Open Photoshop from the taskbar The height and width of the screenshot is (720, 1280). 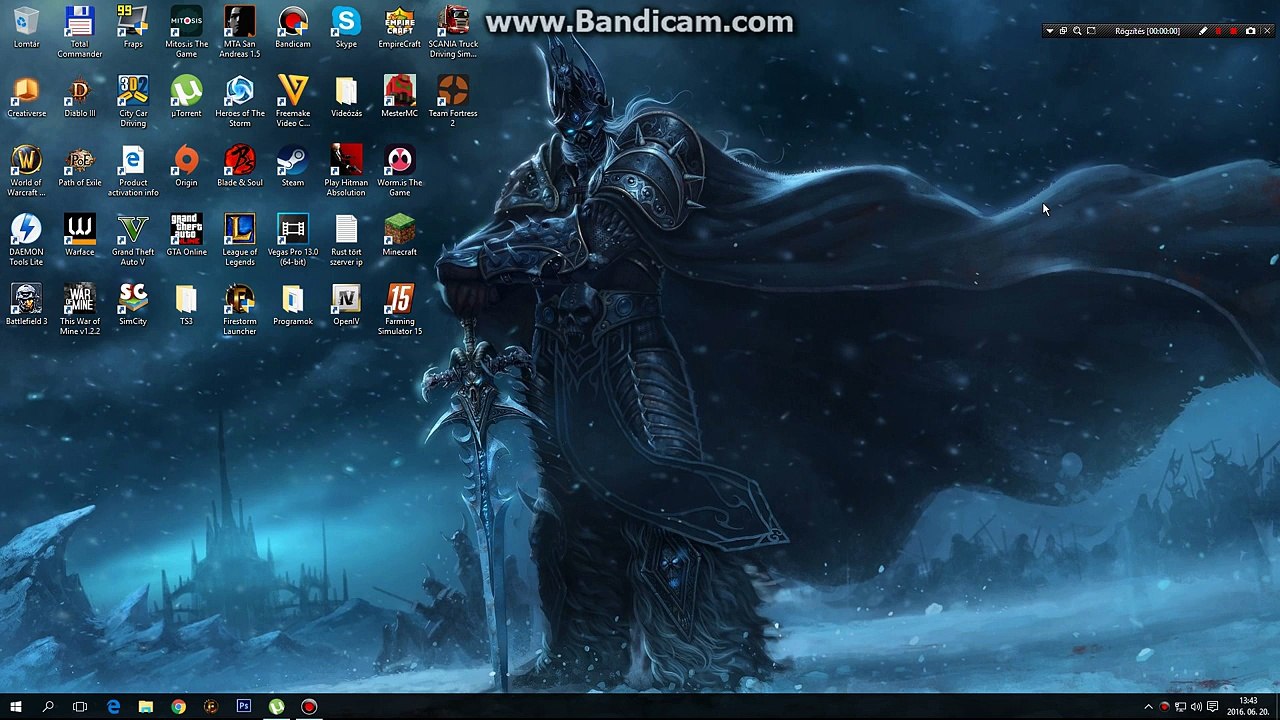pyautogui.click(x=244, y=707)
